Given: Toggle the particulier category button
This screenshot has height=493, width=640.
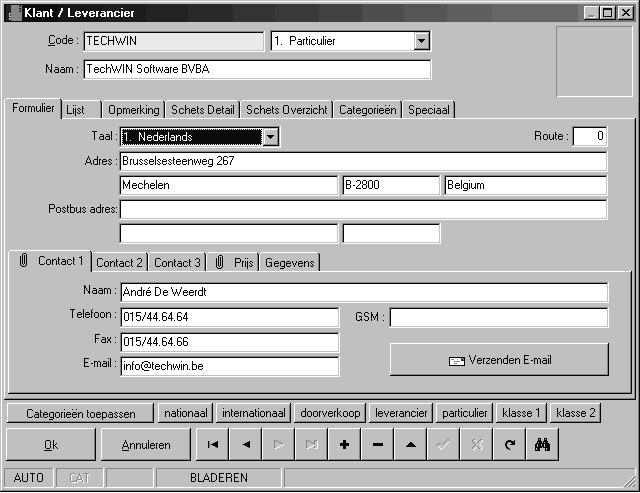Looking at the screenshot, I should [464, 413].
